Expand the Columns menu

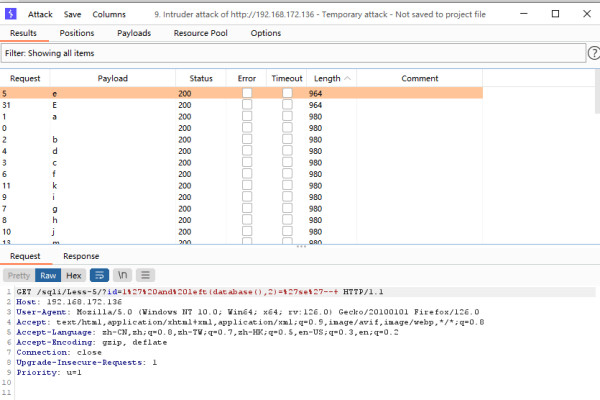coord(109,15)
